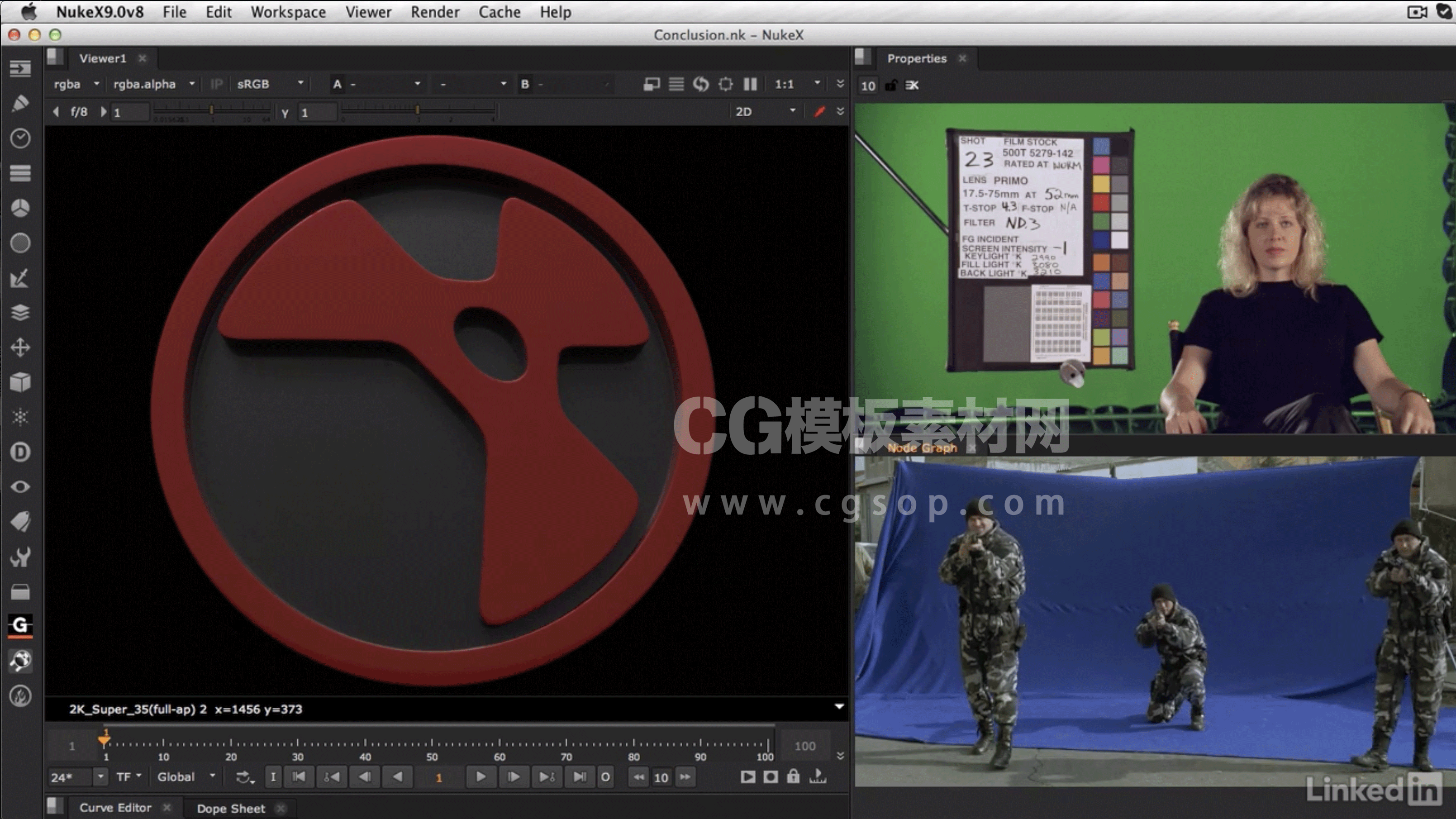Open the Transform nodes move icon
1456x819 pixels.
[20, 347]
